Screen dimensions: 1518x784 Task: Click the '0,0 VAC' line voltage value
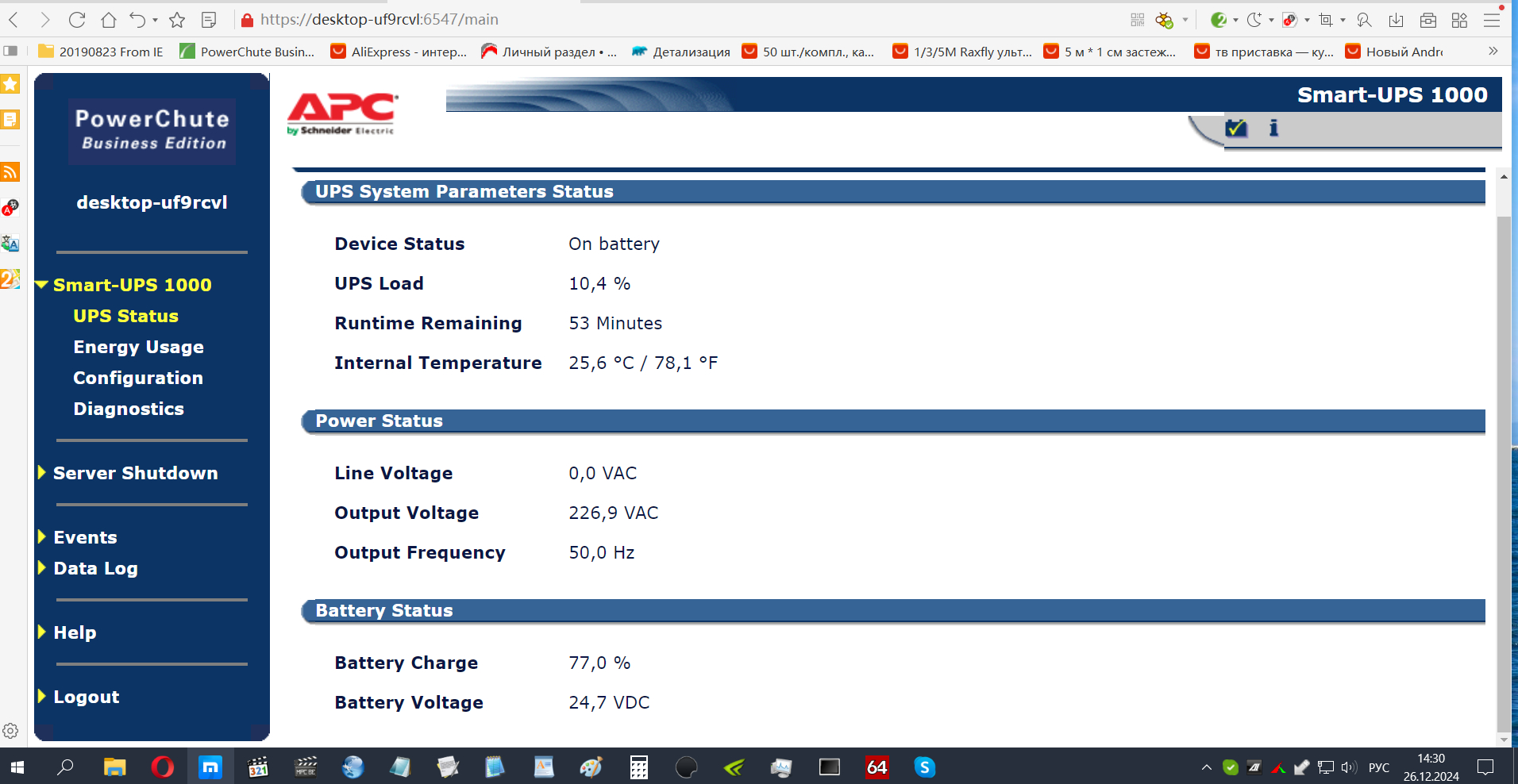point(603,473)
